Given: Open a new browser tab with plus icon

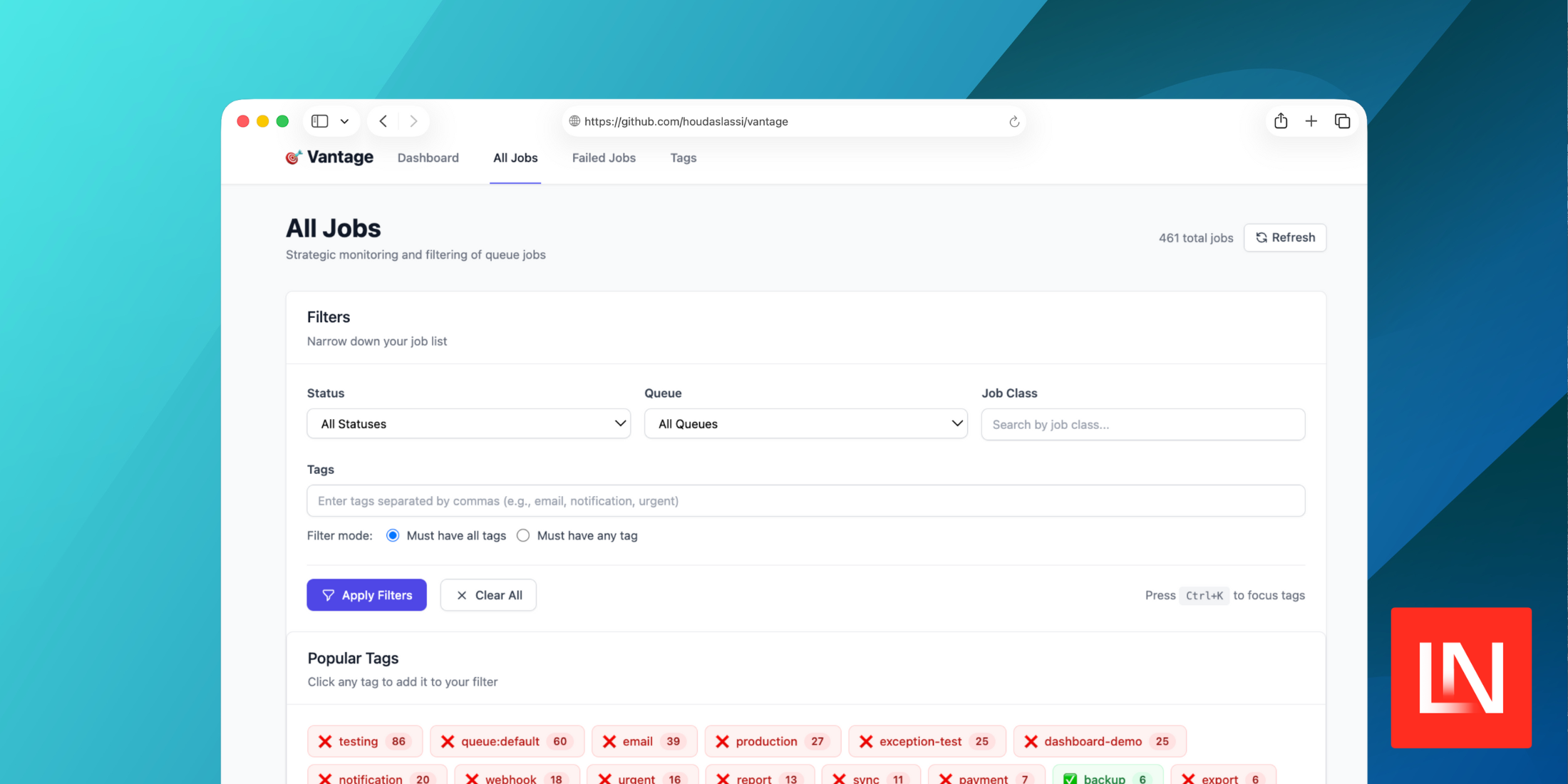Looking at the screenshot, I should pyautogui.click(x=1311, y=120).
